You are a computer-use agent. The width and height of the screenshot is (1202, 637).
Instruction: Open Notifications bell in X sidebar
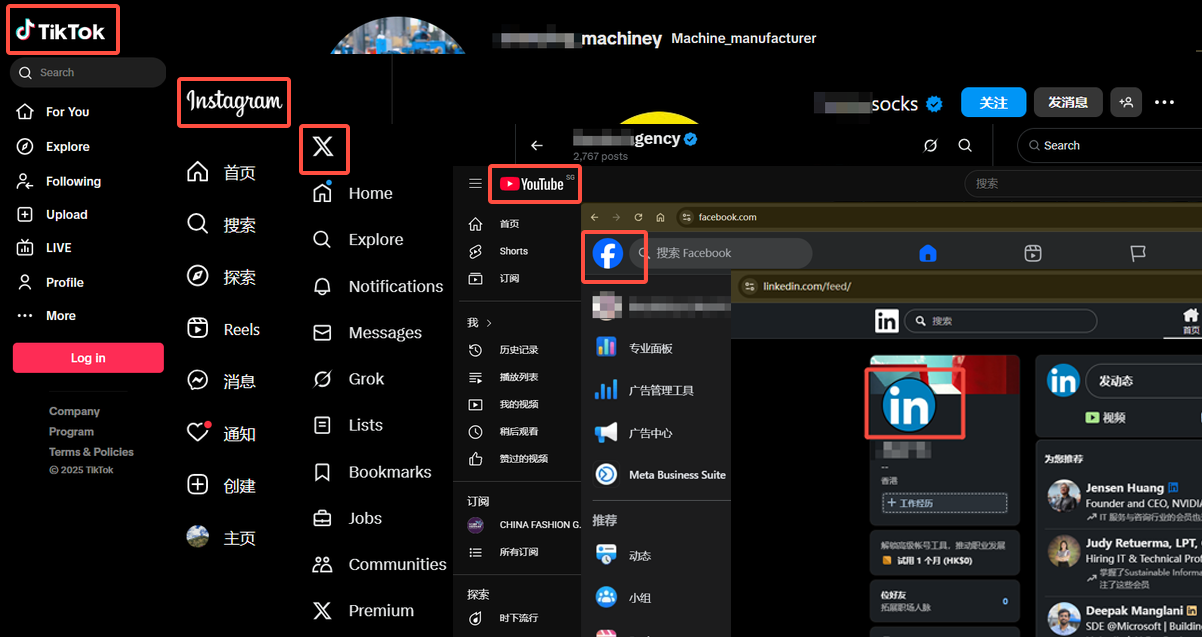pos(377,286)
